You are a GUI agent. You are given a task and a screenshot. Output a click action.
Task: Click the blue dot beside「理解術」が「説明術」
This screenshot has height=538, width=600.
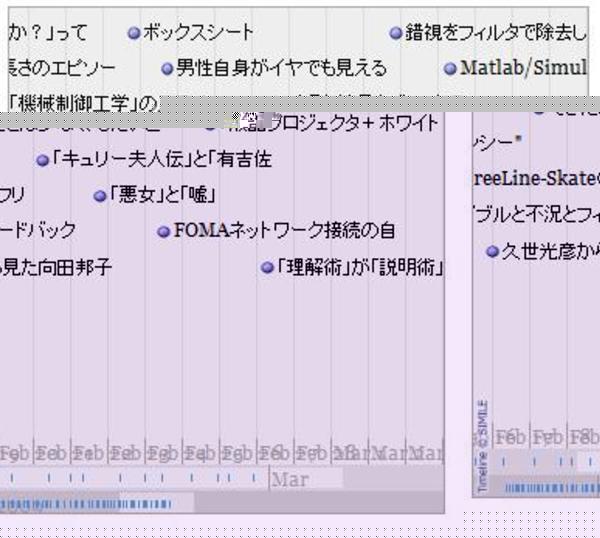[267, 268]
